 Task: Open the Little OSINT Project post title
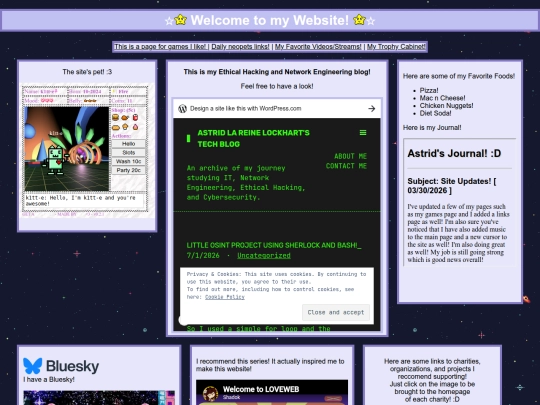point(274,245)
